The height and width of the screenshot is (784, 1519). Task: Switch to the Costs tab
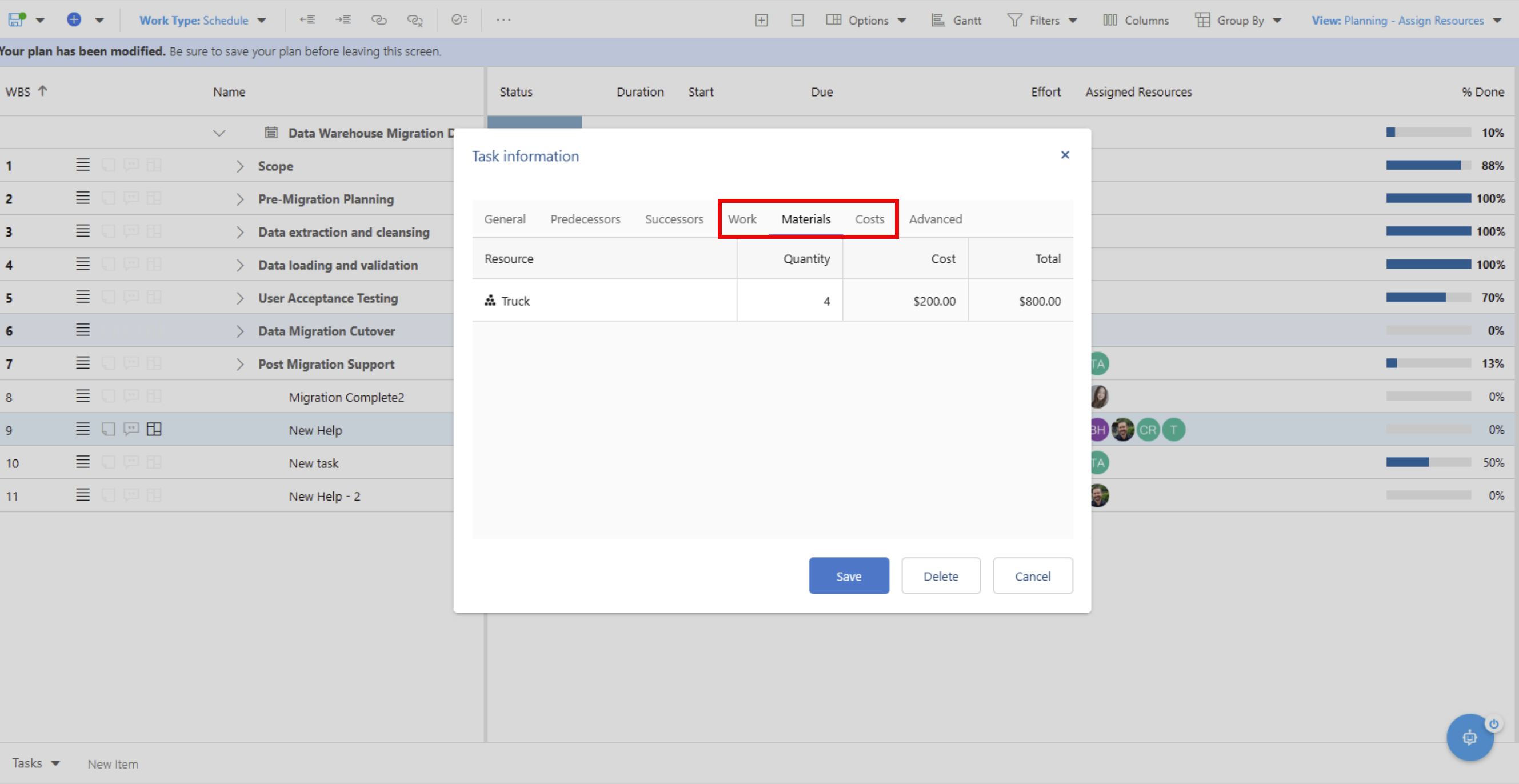coord(869,219)
